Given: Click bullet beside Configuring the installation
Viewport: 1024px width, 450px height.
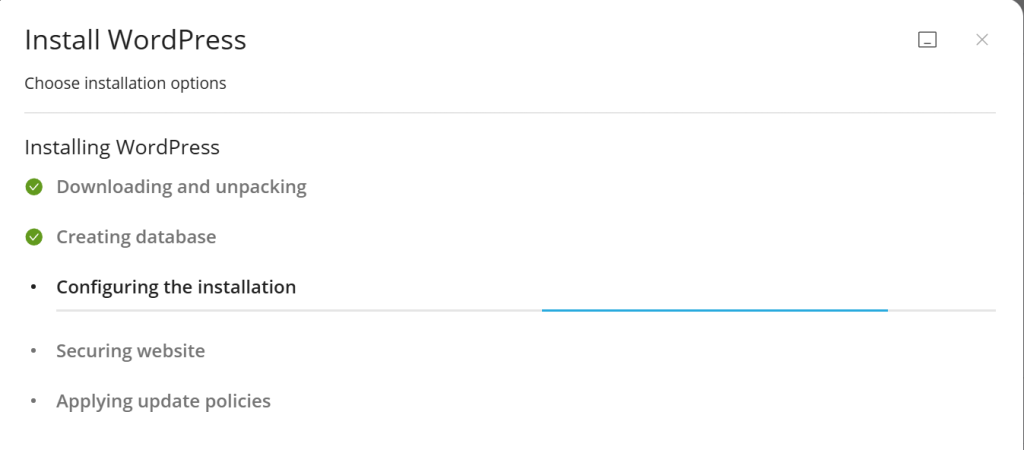Looking at the screenshot, I should point(34,288).
